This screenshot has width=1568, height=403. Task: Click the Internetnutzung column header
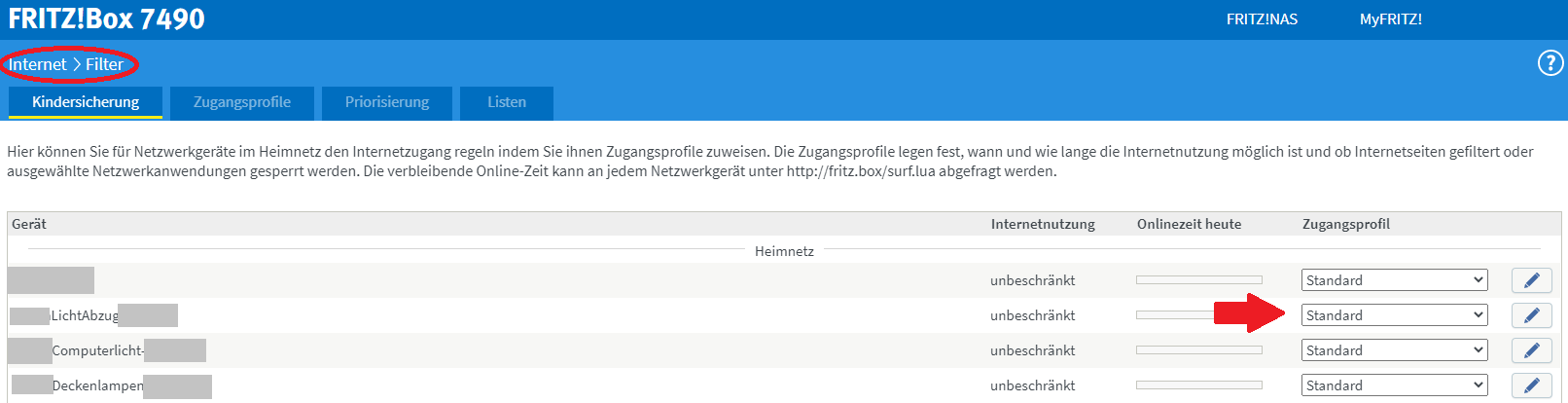(x=1043, y=224)
